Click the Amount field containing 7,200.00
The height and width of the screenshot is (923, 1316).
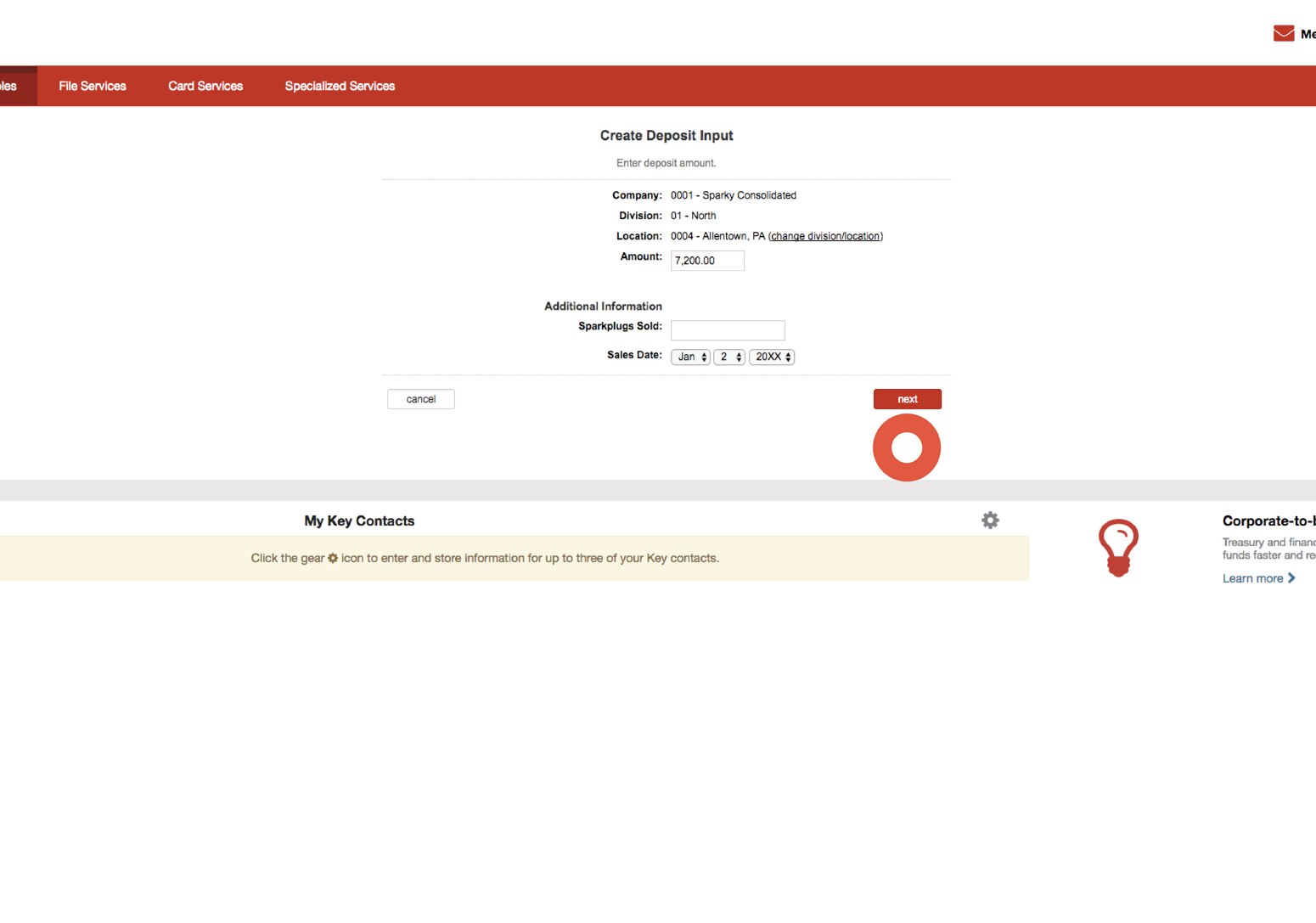(707, 261)
